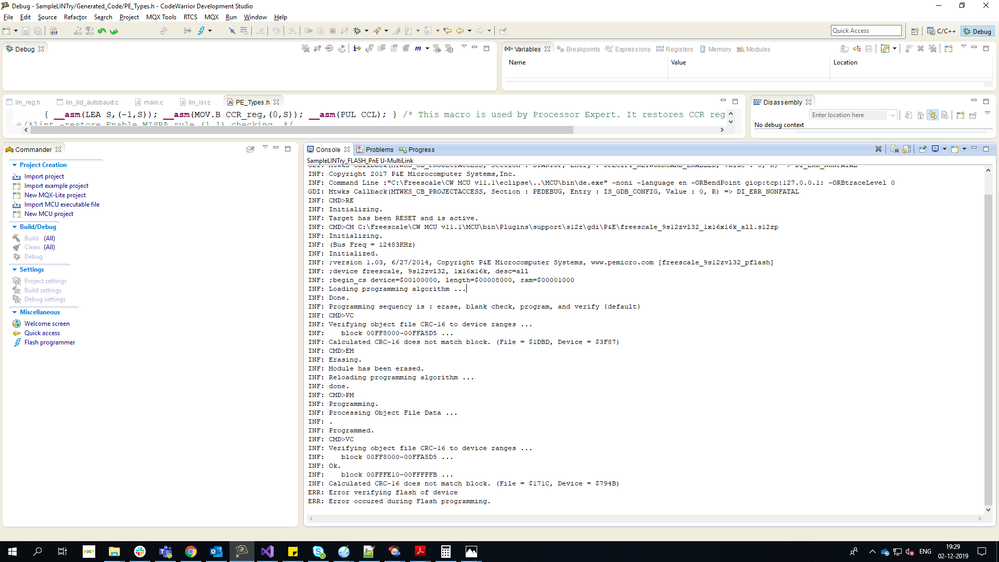The height and width of the screenshot is (562, 999).
Task: Click the green Redo arrow toolbar icon
Action: [114, 31]
